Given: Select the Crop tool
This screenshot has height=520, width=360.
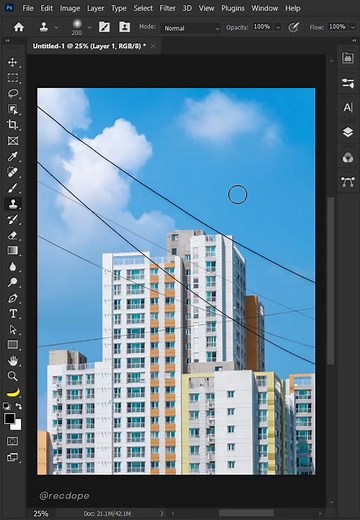Looking at the screenshot, I should click(13, 125).
